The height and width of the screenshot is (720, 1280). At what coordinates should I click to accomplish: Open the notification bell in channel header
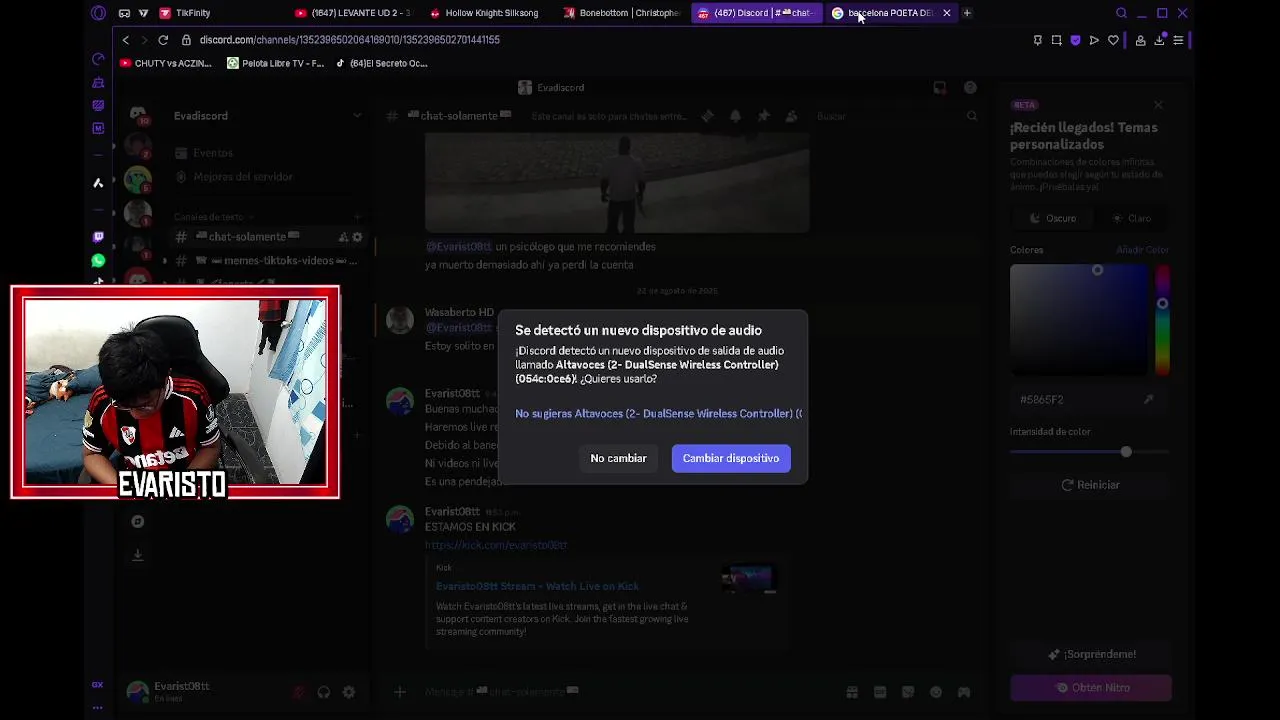(x=735, y=116)
